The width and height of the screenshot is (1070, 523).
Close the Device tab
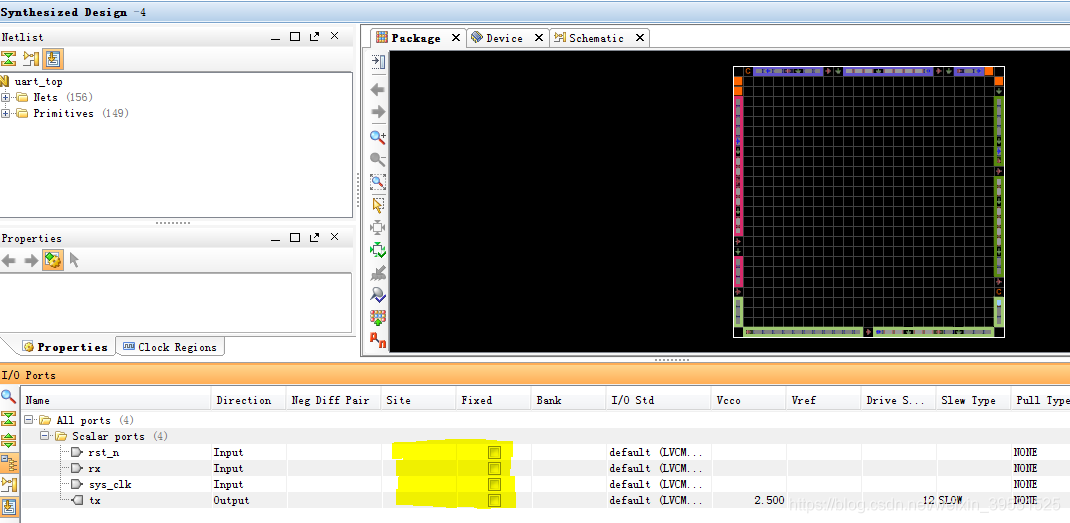(x=538, y=38)
